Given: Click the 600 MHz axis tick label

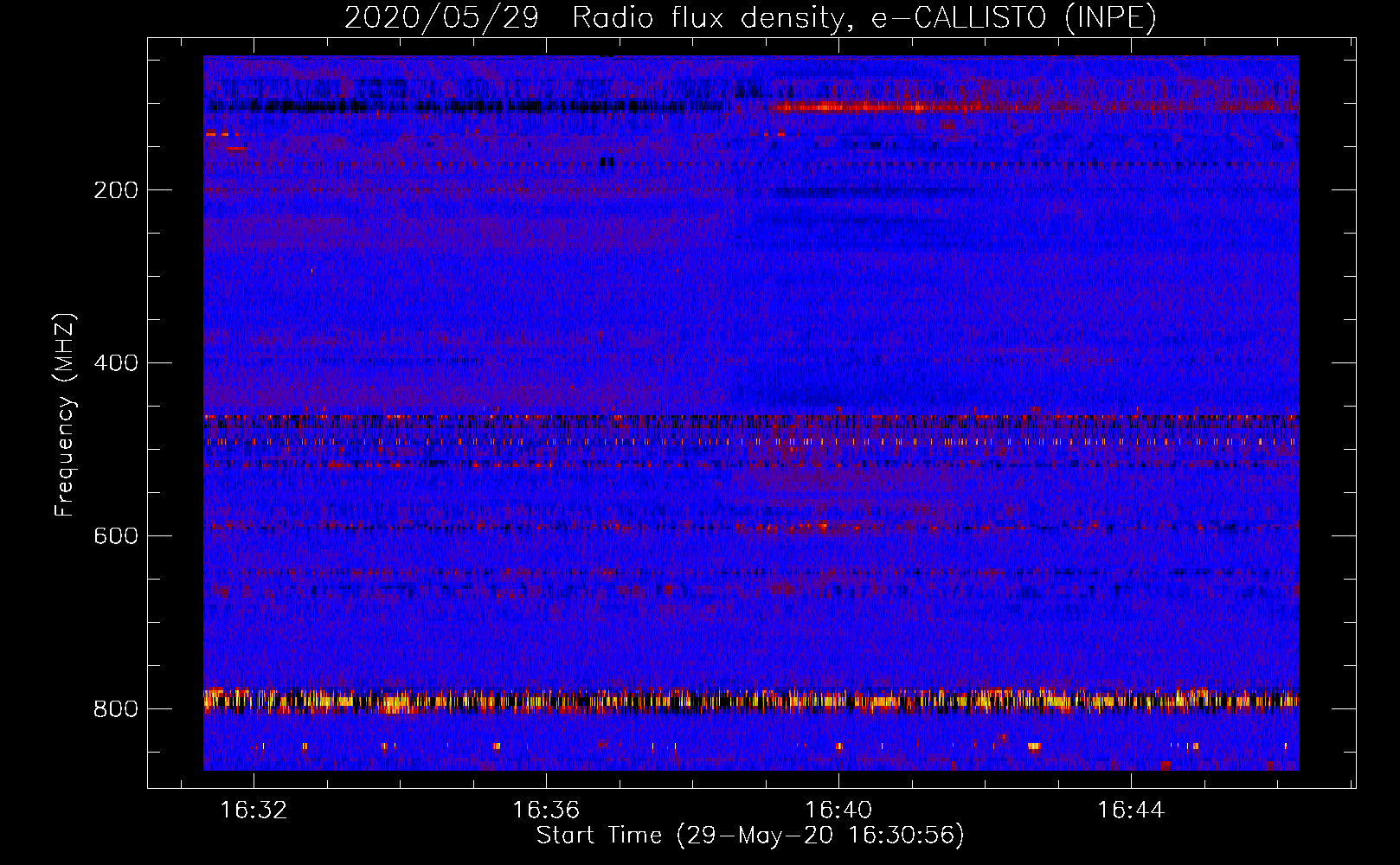Looking at the screenshot, I should [x=116, y=536].
